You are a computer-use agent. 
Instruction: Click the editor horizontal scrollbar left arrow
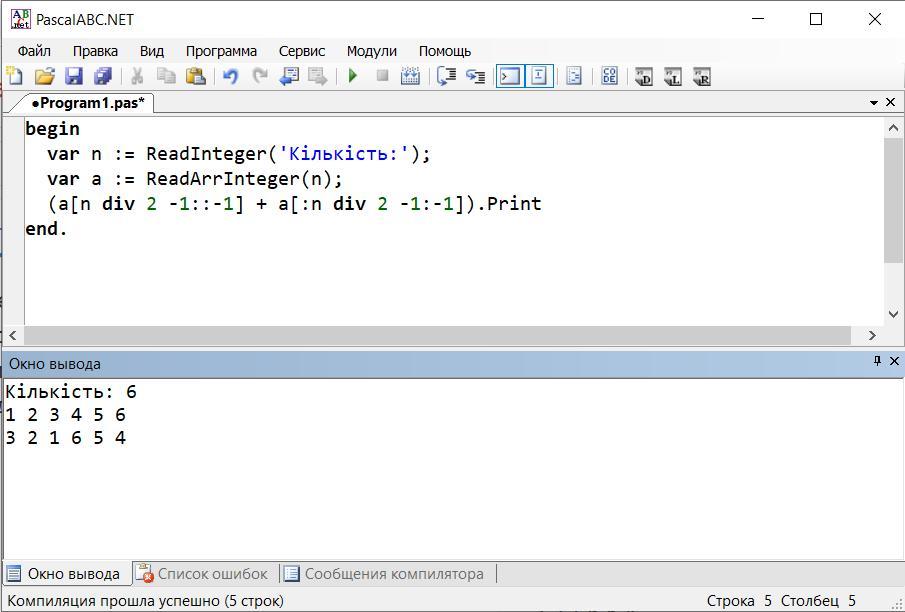(x=13, y=335)
